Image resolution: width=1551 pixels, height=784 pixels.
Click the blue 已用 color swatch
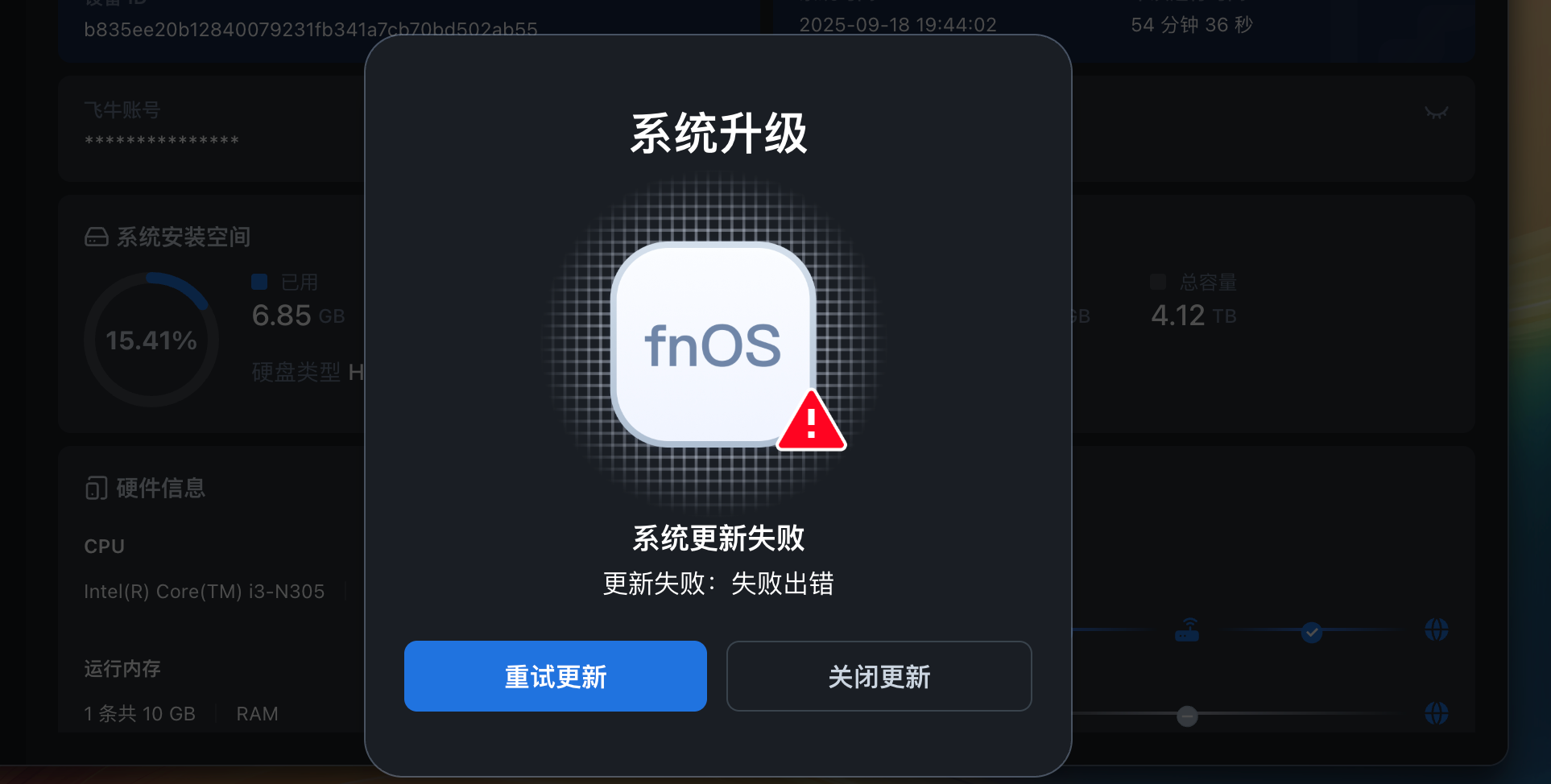point(259,282)
